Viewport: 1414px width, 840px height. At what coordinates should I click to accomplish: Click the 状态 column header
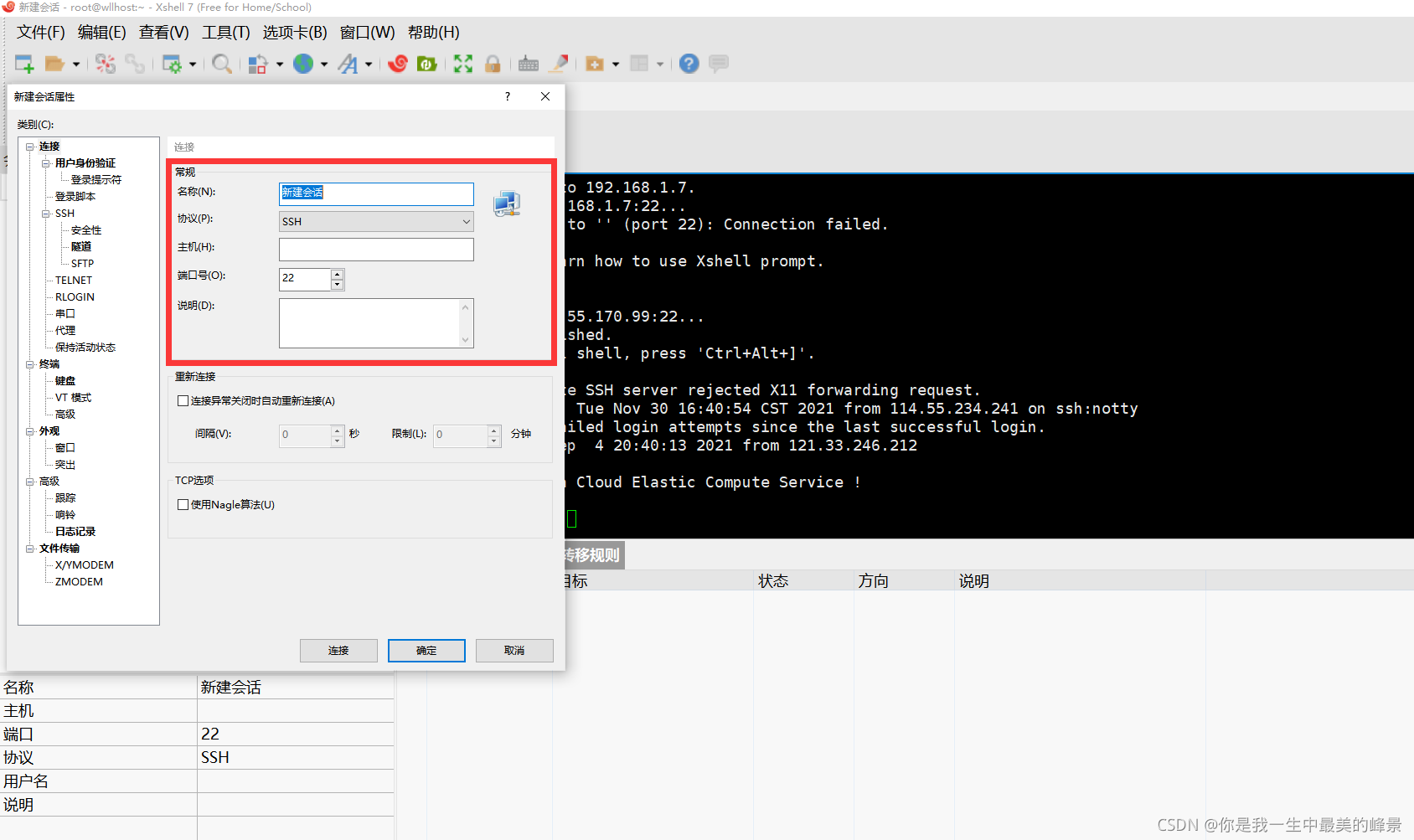click(803, 581)
